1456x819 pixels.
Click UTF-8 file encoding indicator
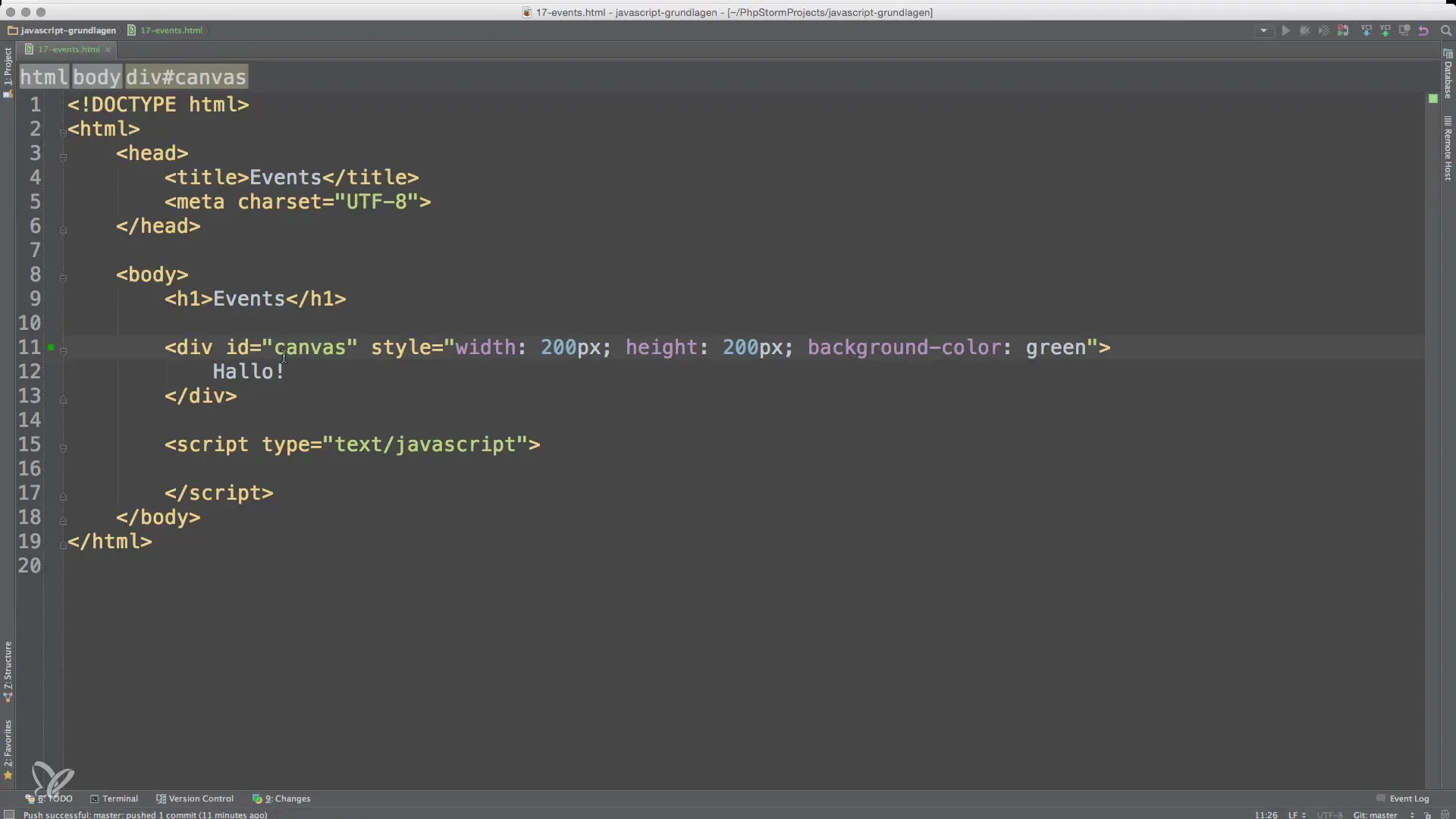[1330, 814]
